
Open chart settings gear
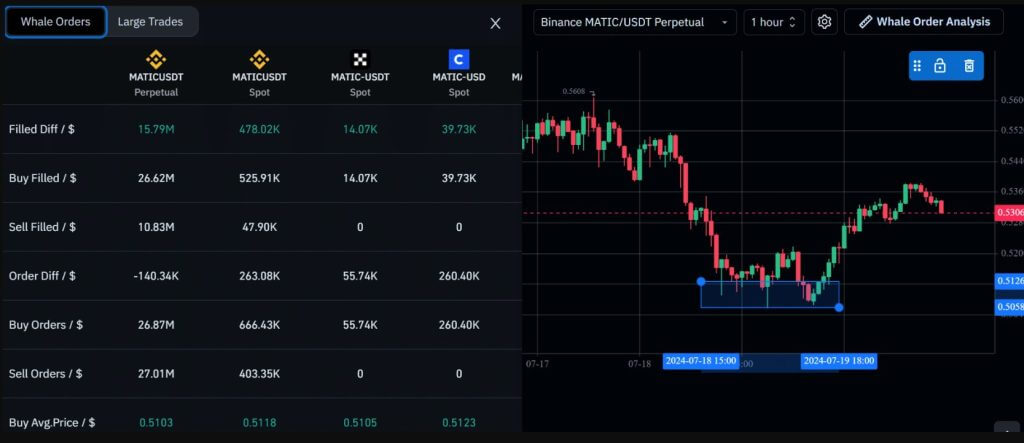[824, 22]
